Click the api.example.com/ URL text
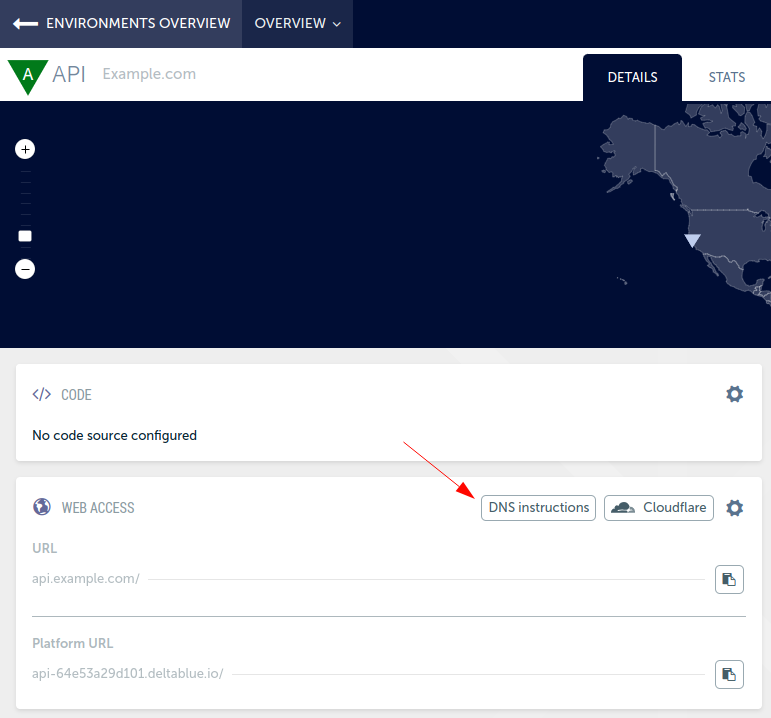This screenshot has width=771, height=718. pos(86,579)
